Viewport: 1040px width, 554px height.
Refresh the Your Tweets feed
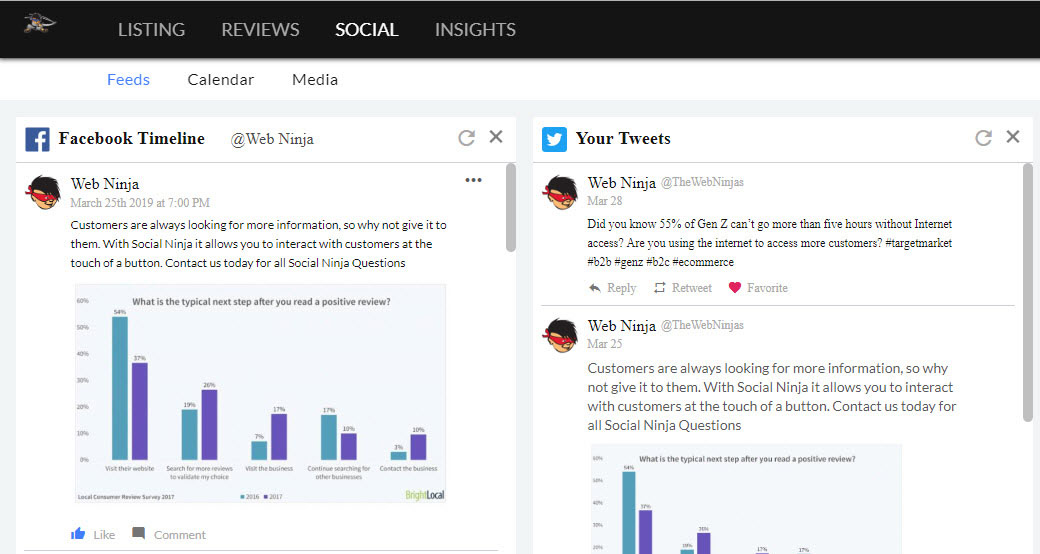pos(984,137)
